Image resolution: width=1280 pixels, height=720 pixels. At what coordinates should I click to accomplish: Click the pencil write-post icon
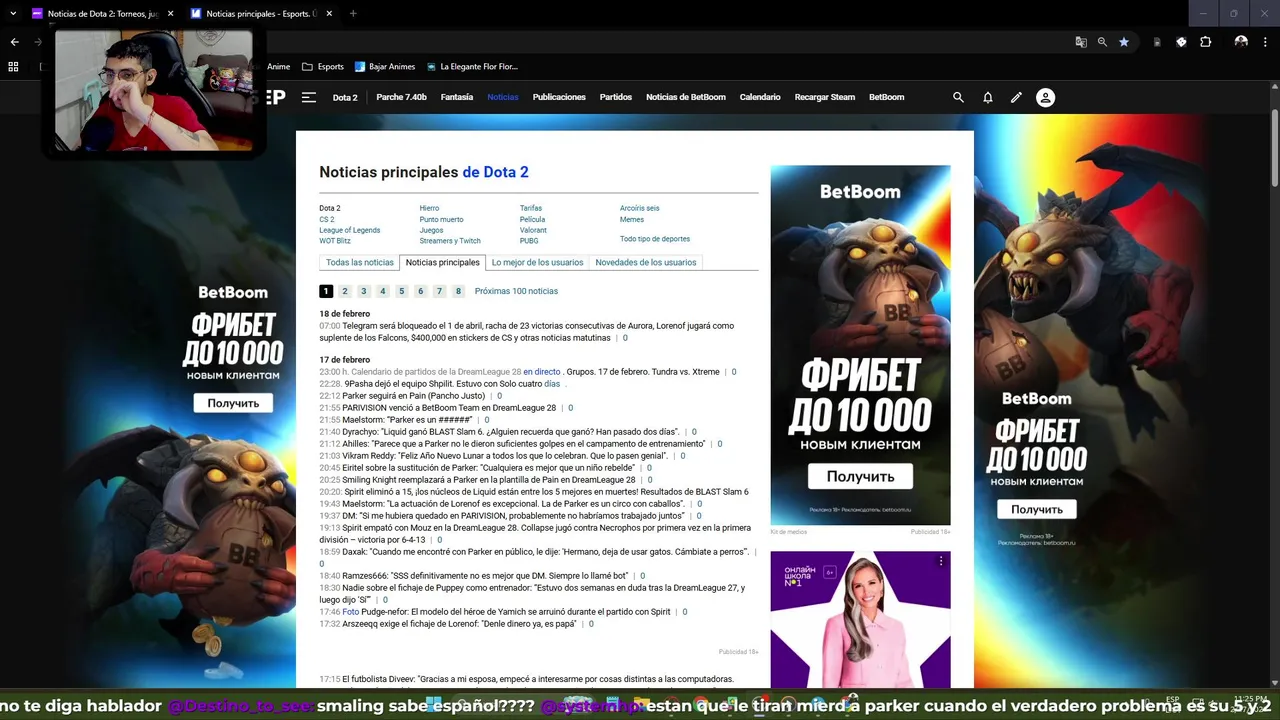pyautogui.click(x=1016, y=97)
